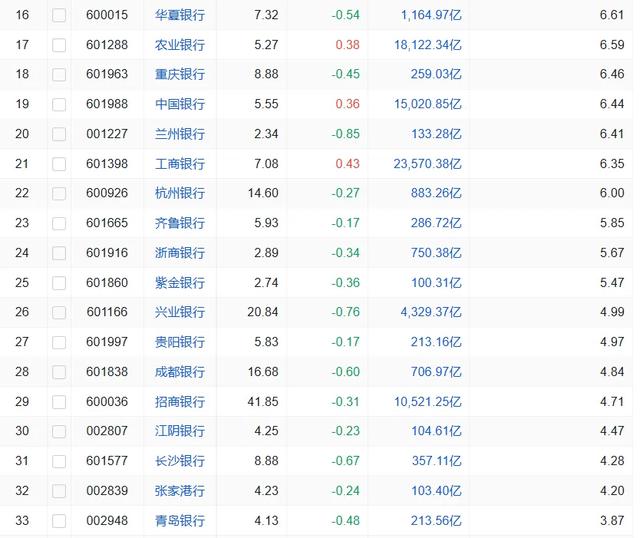
Task: Open the 中国银行 link
Action: click(180, 104)
